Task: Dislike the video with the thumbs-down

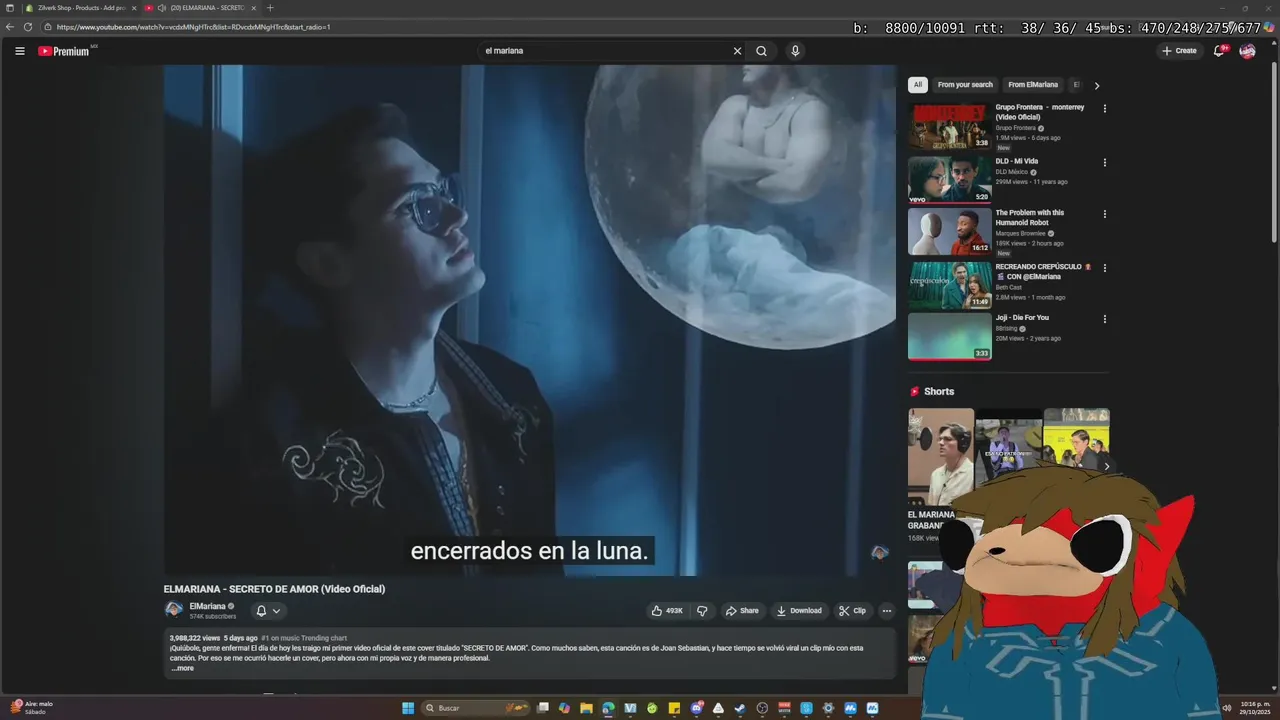Action: 702,611
